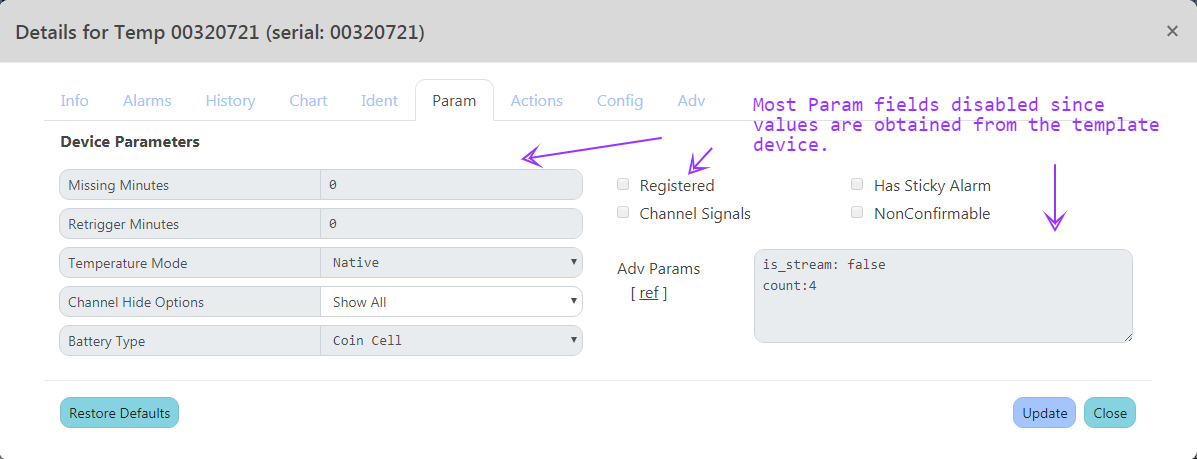Viewport: 1197px width, 459px height.
Task: Check the Has Sticky Alarm option
Action: click(x=857, y=185)
